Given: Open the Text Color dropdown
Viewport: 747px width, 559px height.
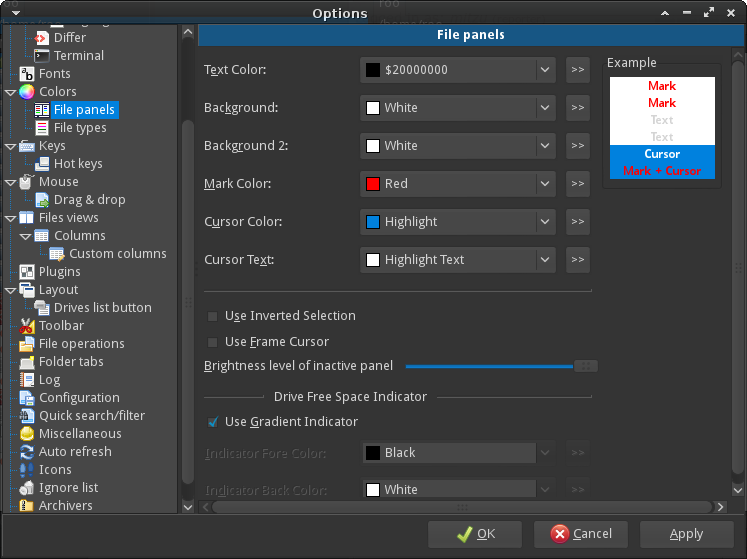Looking at the screenshot, I should click(x=545, y=70).
